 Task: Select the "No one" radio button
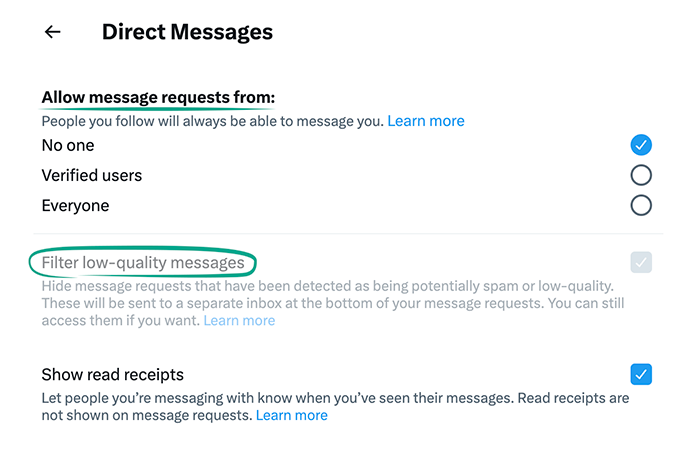[x=641, y=145]
